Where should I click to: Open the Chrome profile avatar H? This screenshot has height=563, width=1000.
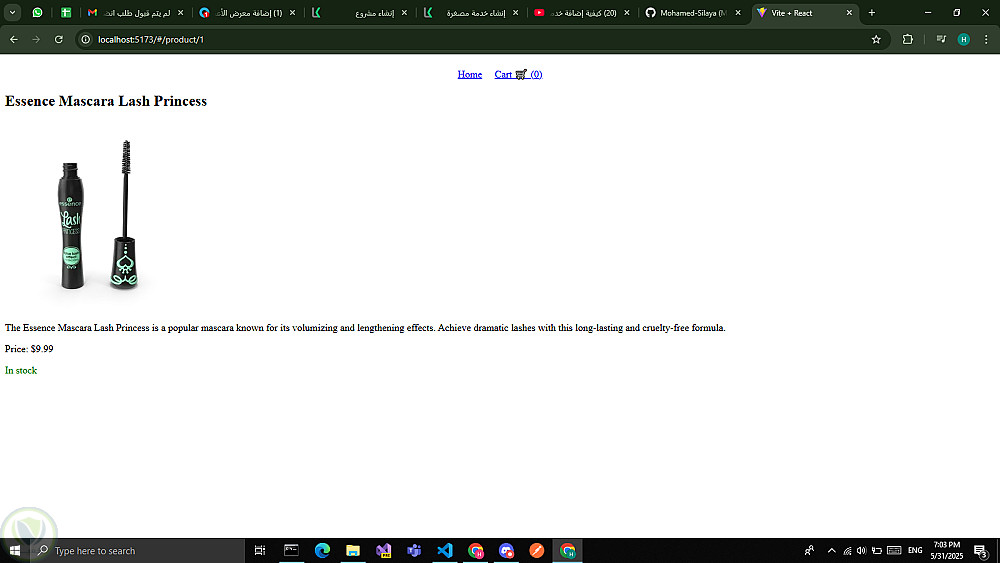[x=964, y=40]
